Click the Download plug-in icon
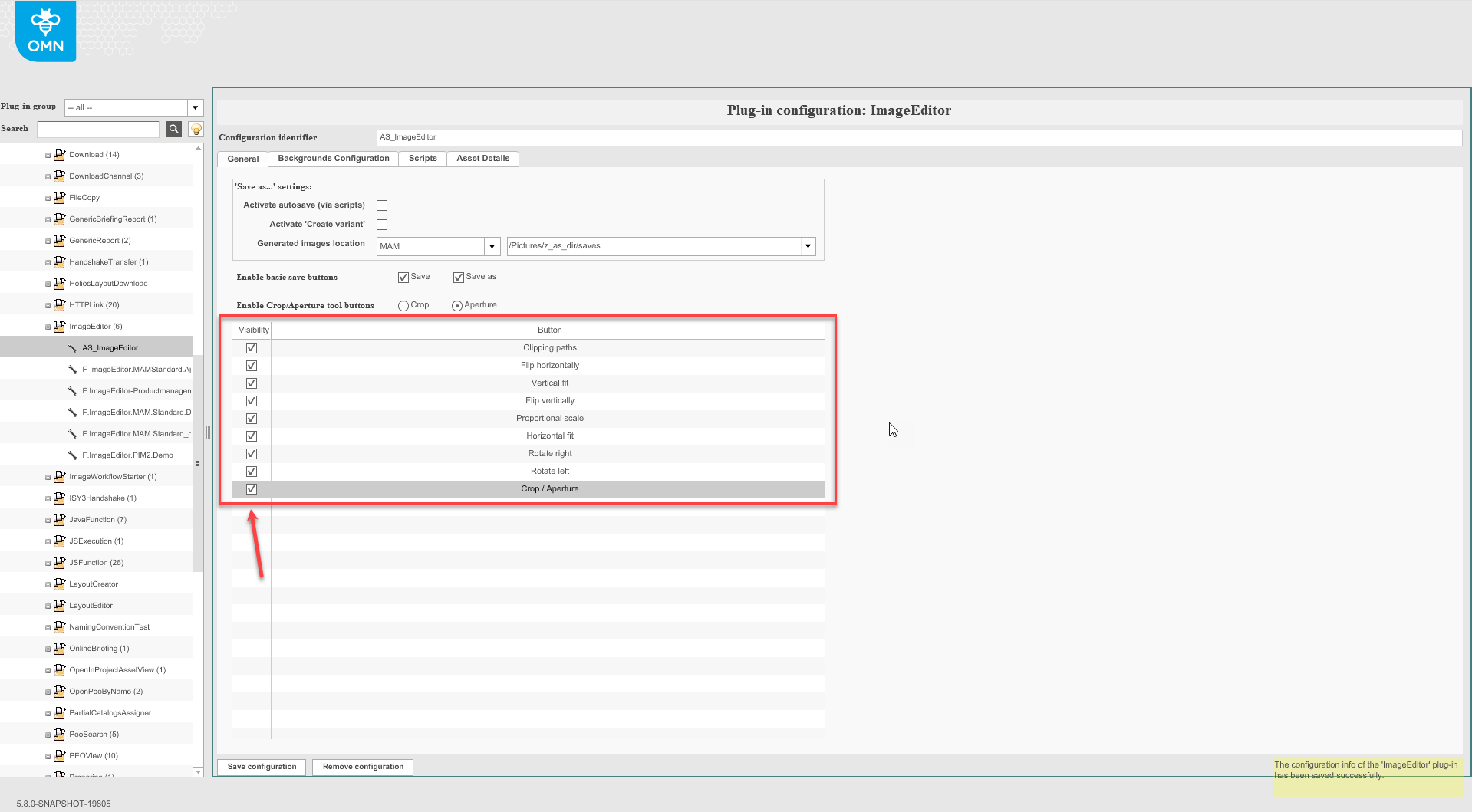Screen dimensions: 1472x812 60,154
